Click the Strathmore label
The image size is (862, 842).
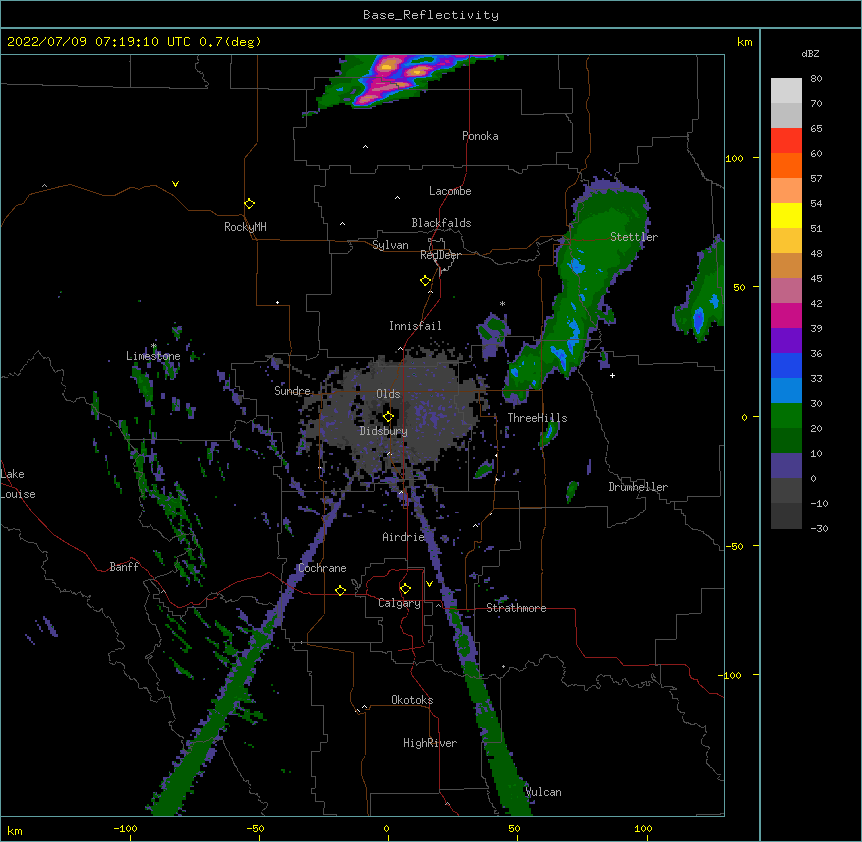[516, 608]
